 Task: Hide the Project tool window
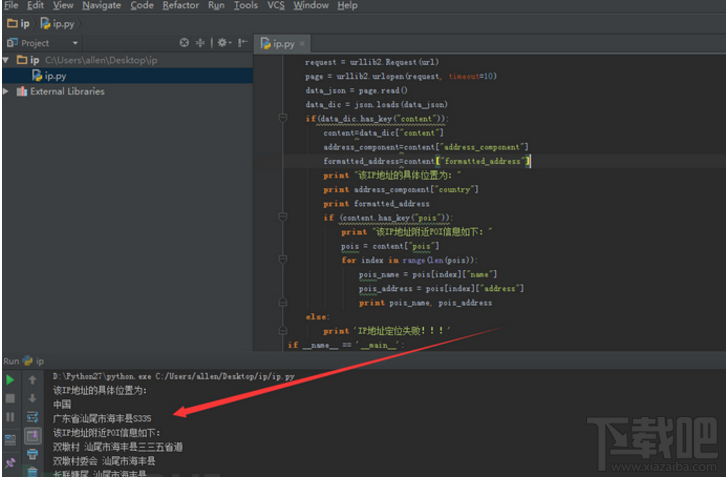pos(243,43)
